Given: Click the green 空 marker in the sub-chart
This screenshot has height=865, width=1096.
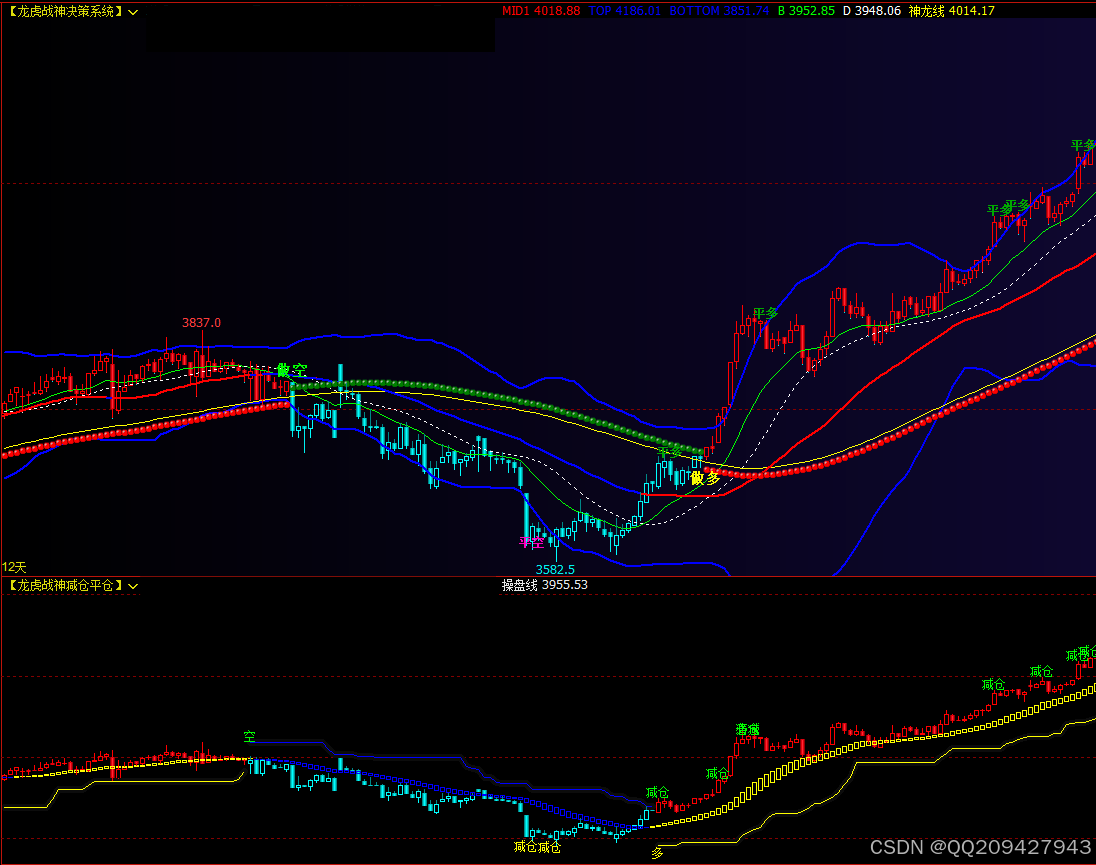Looking at the screenshot, I should click(250, 736).
